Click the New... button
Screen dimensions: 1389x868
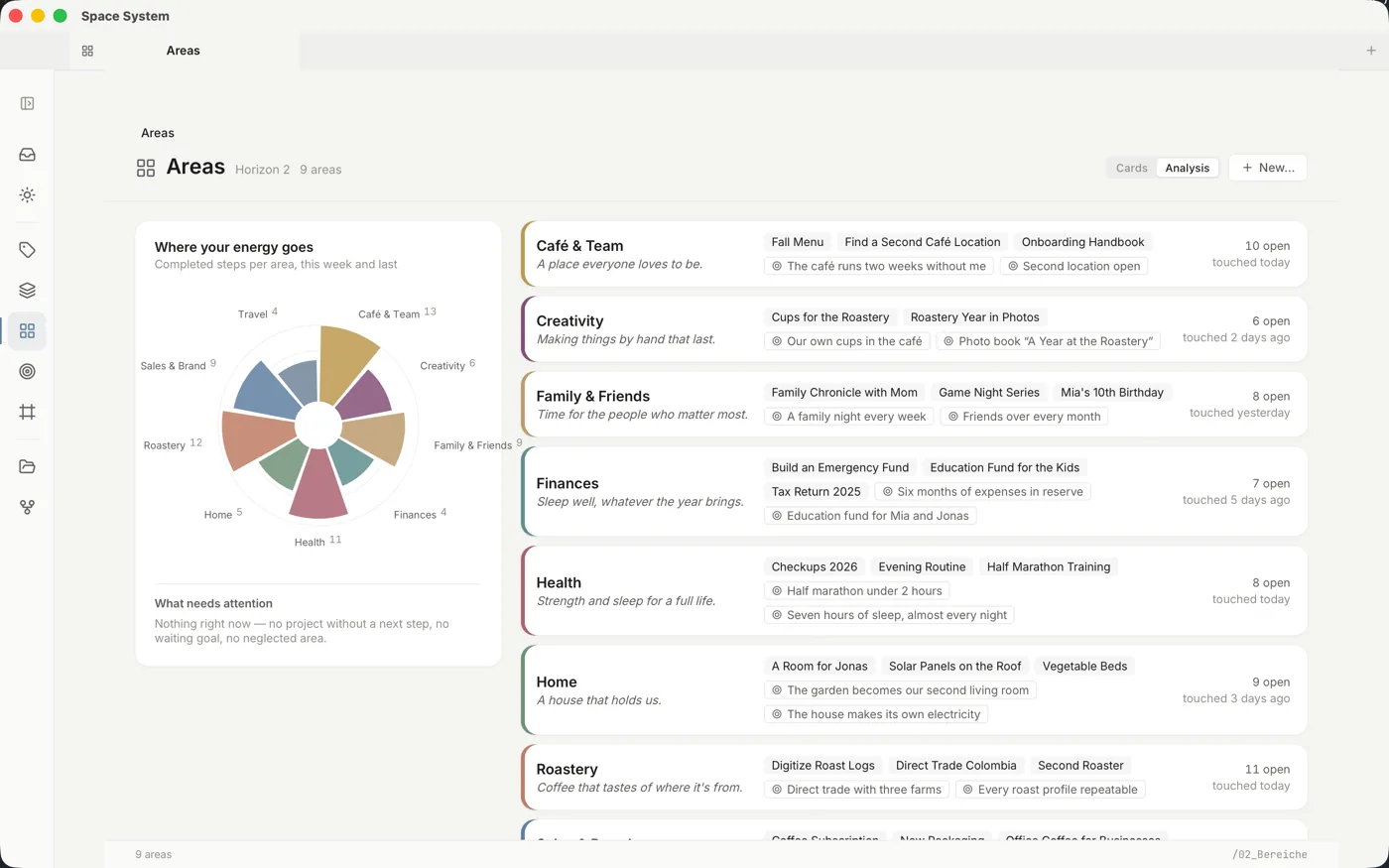click(1267, 168)
